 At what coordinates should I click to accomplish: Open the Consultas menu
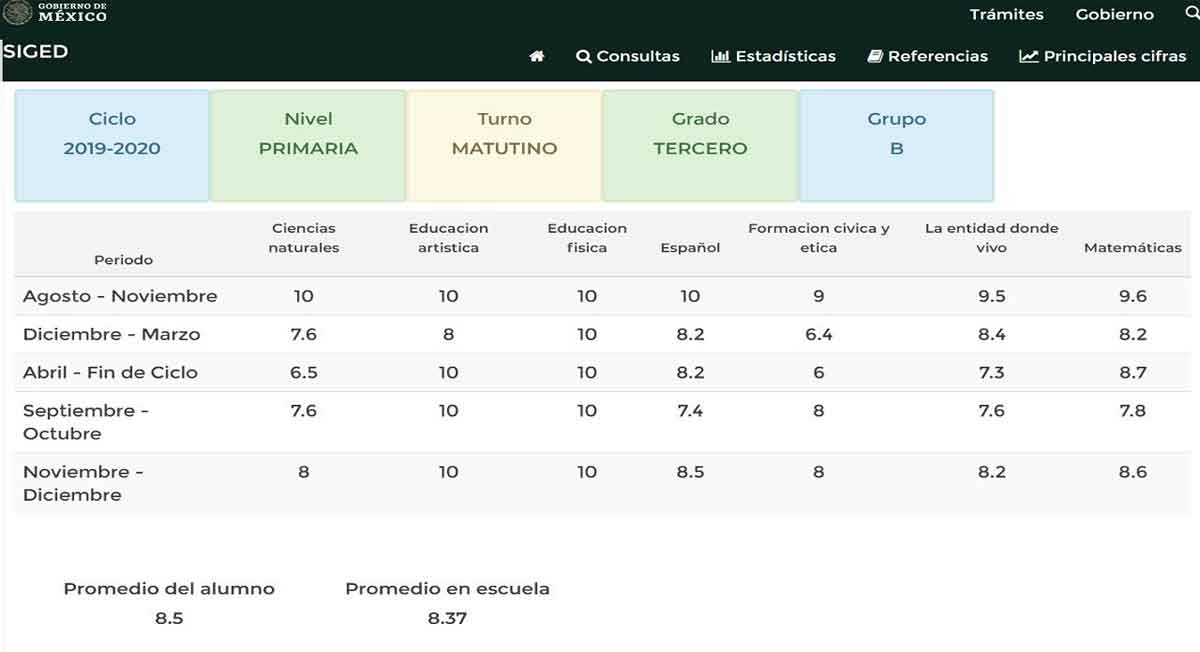click(x=637, y=57)
